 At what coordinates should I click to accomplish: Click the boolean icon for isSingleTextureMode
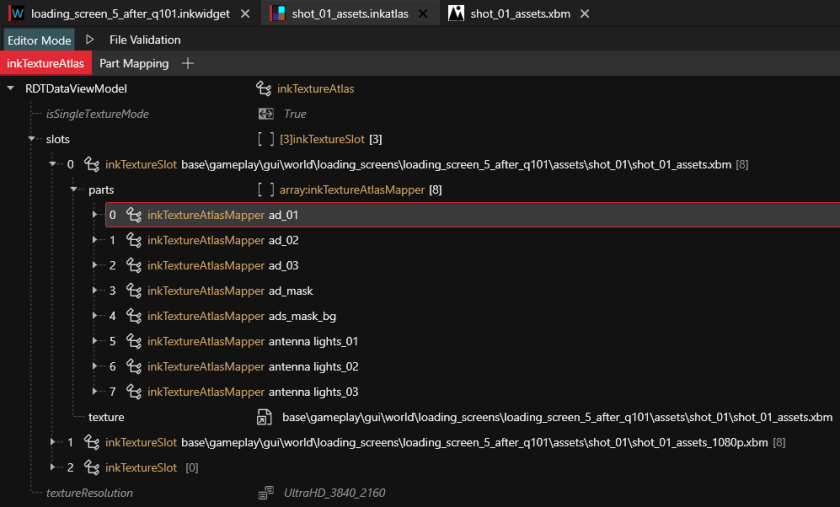coord(266,114)
